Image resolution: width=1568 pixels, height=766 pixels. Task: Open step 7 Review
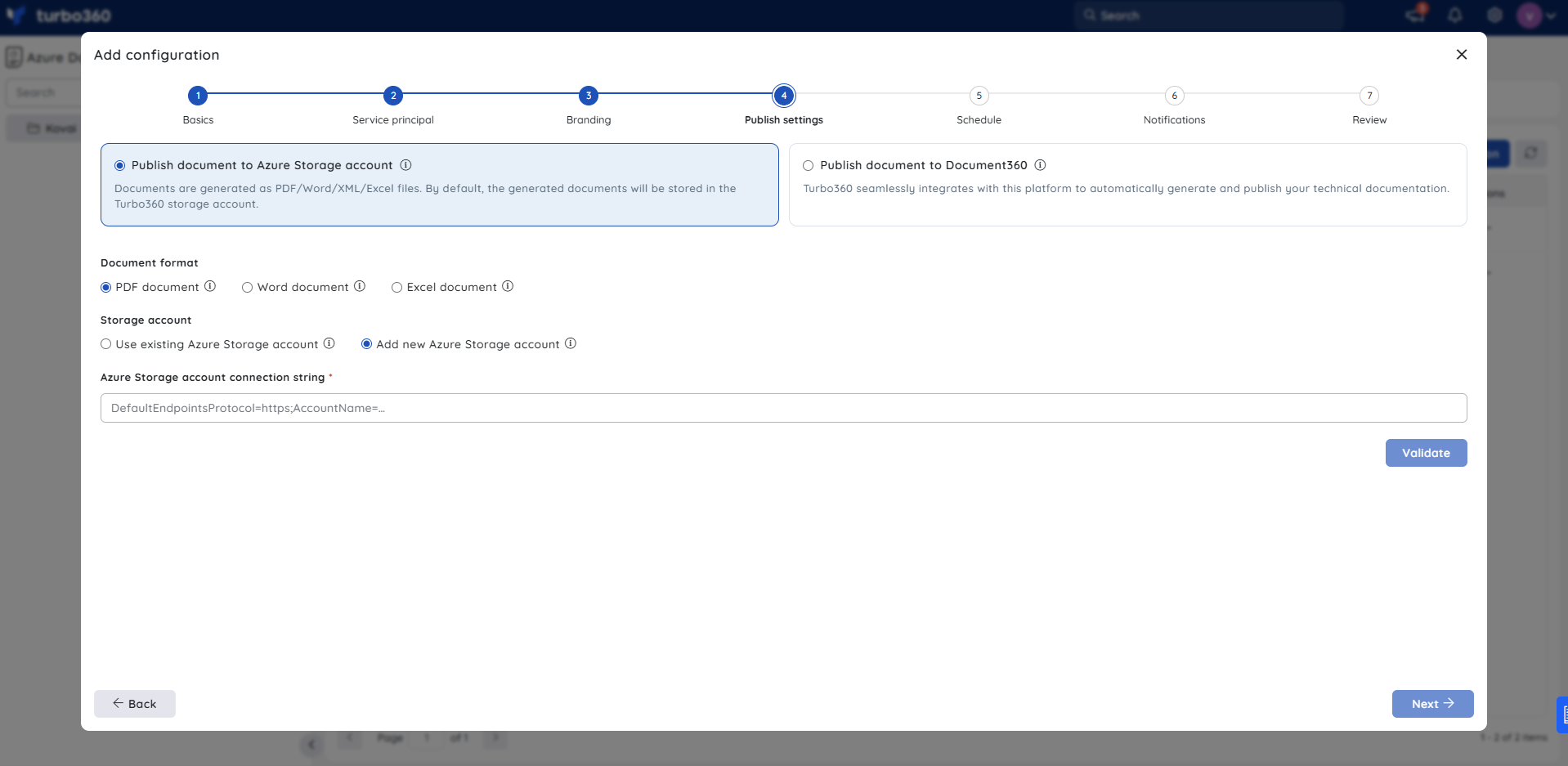coord(1370,96)
